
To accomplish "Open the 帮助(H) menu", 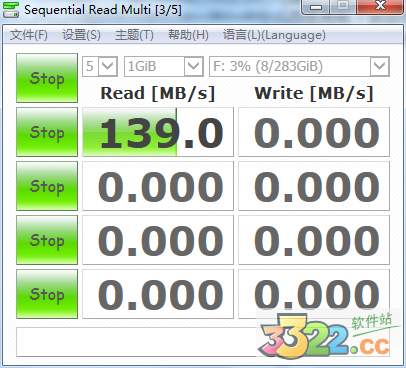I will [188, 35].
